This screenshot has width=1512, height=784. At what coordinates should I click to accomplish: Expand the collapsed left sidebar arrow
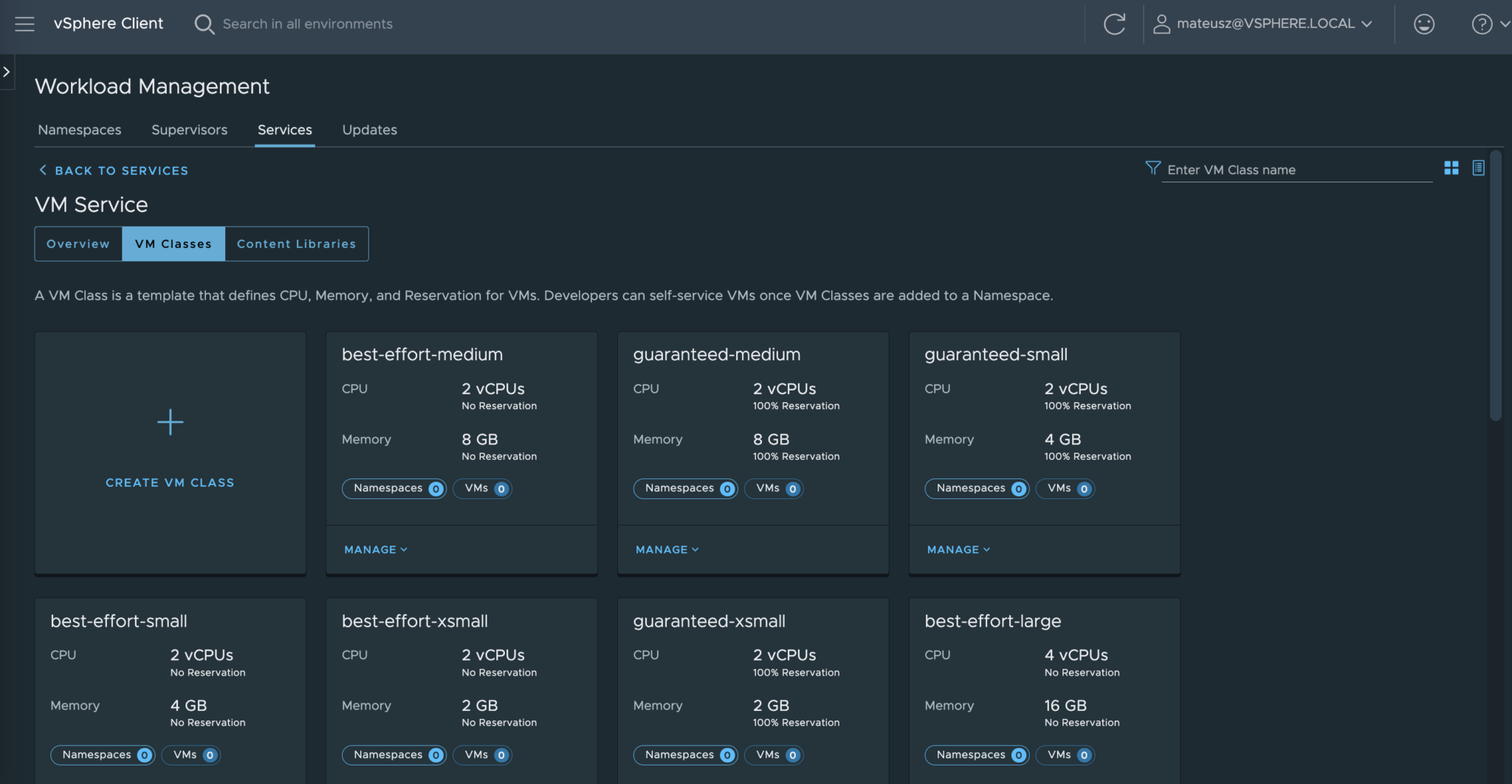coord(7,72)
